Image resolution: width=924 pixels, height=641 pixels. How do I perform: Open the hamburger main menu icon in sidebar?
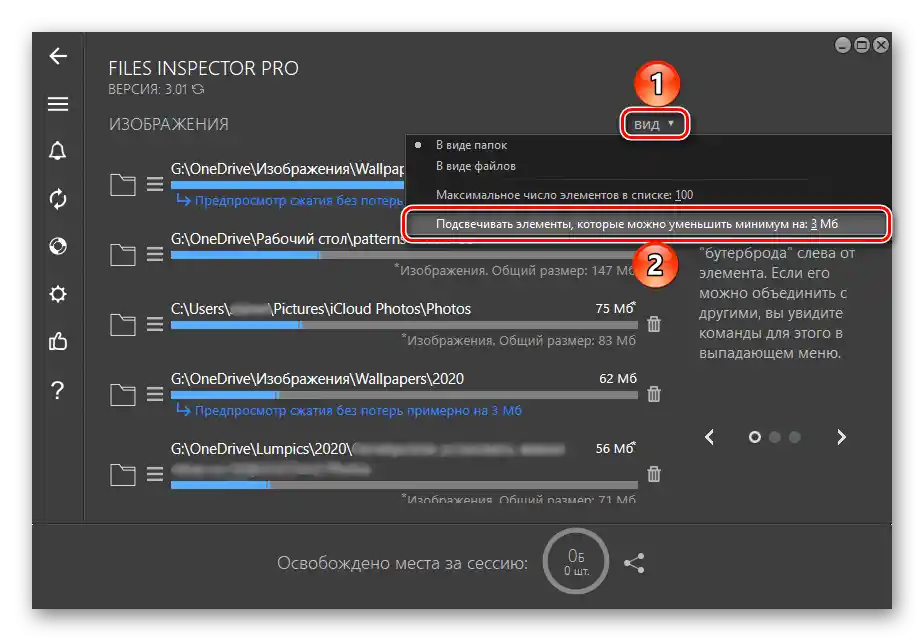(58, 104)
